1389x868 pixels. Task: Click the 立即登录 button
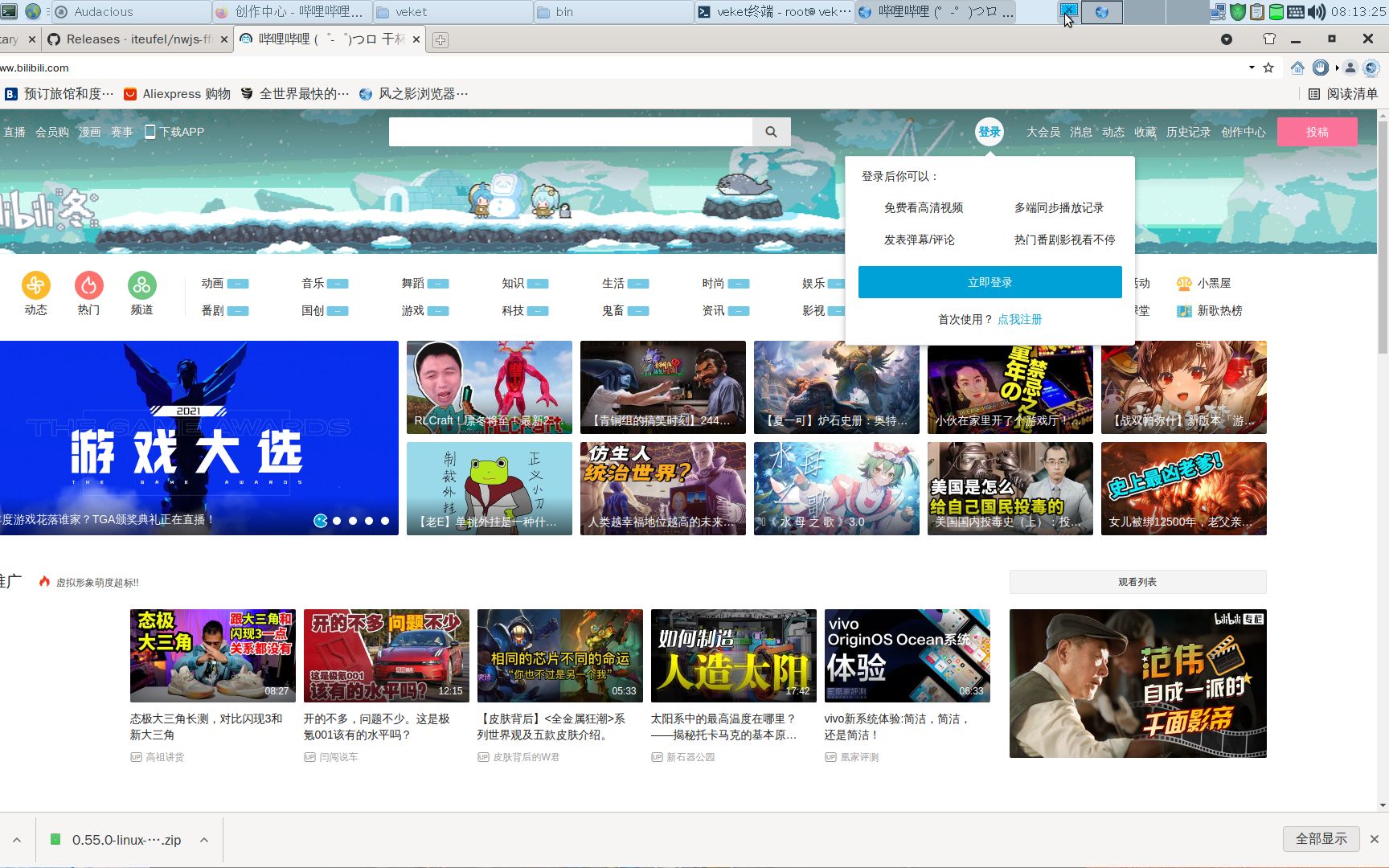tap(990, 282)
